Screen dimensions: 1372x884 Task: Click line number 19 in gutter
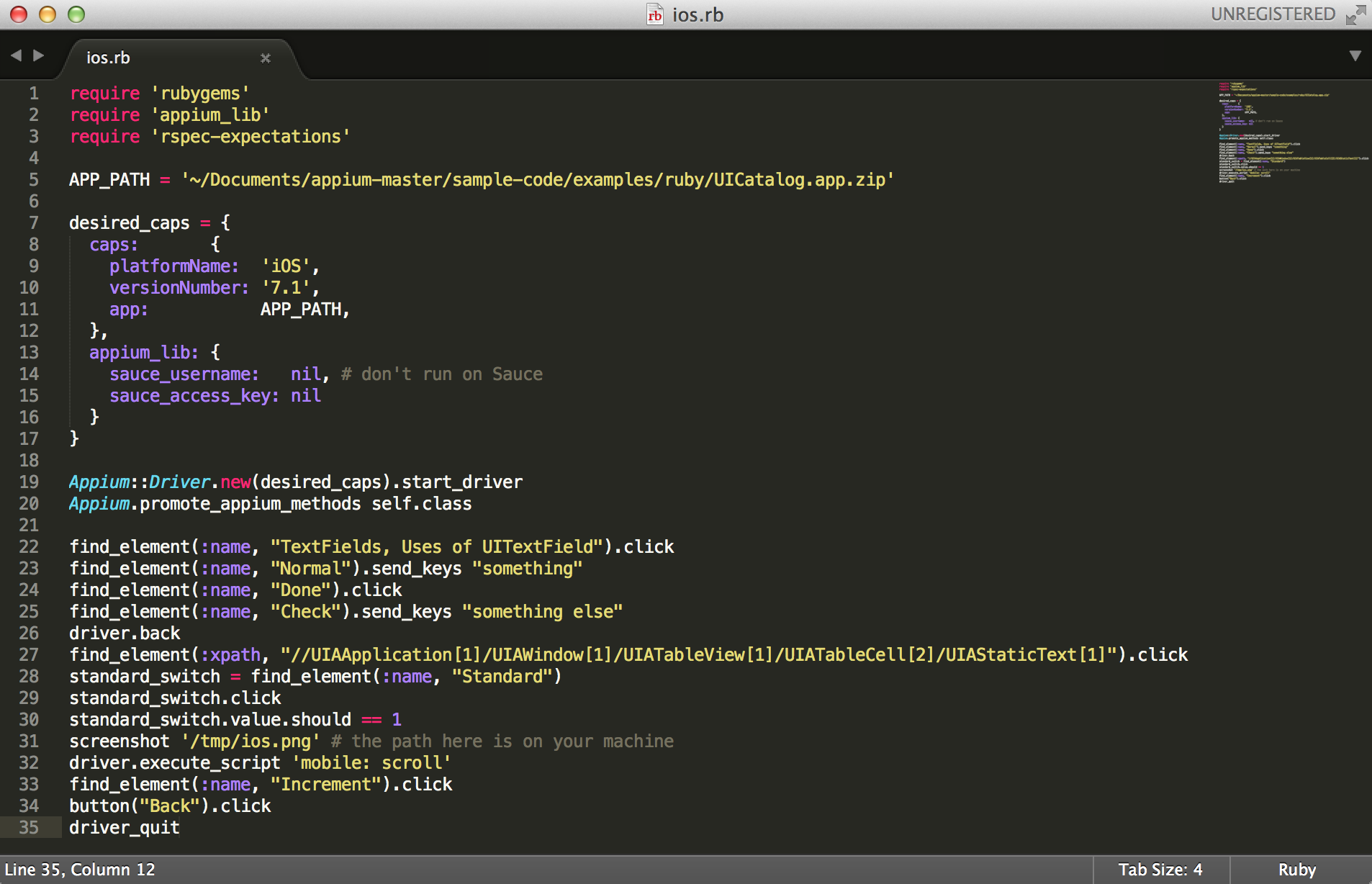click(29, 482)
